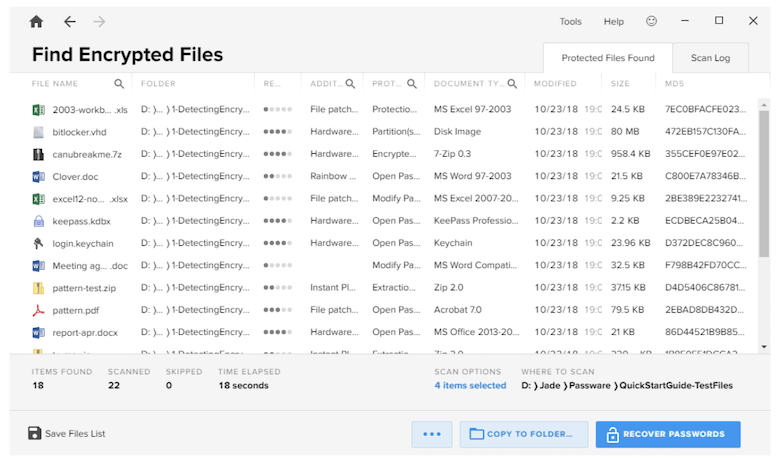
Task: Click the MD5 value starting 7EC0BFACFE023
Action: 705,109
